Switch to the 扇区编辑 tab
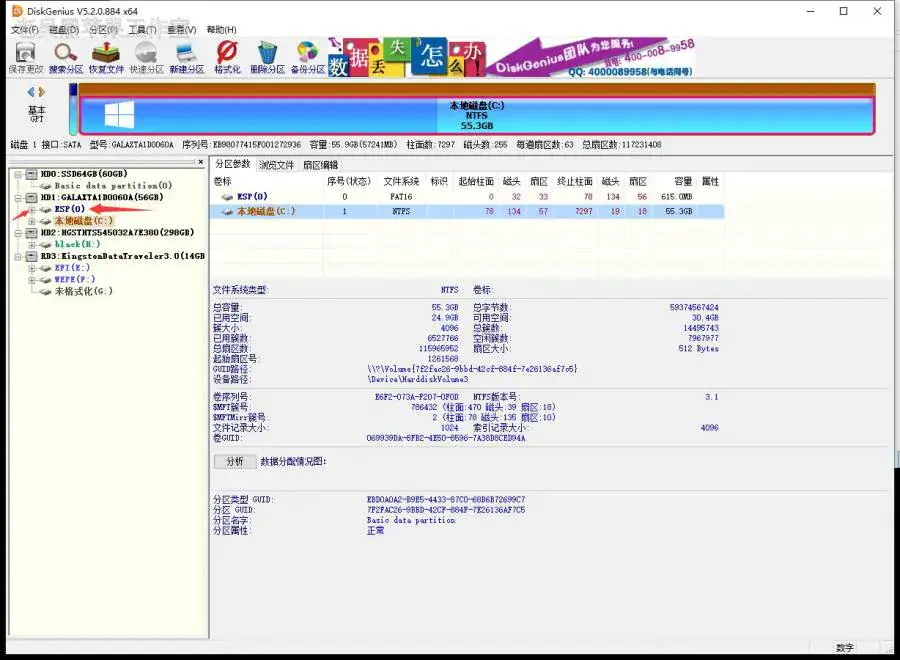The height and width of the screenshot is (660, 900). click(320, 165)
